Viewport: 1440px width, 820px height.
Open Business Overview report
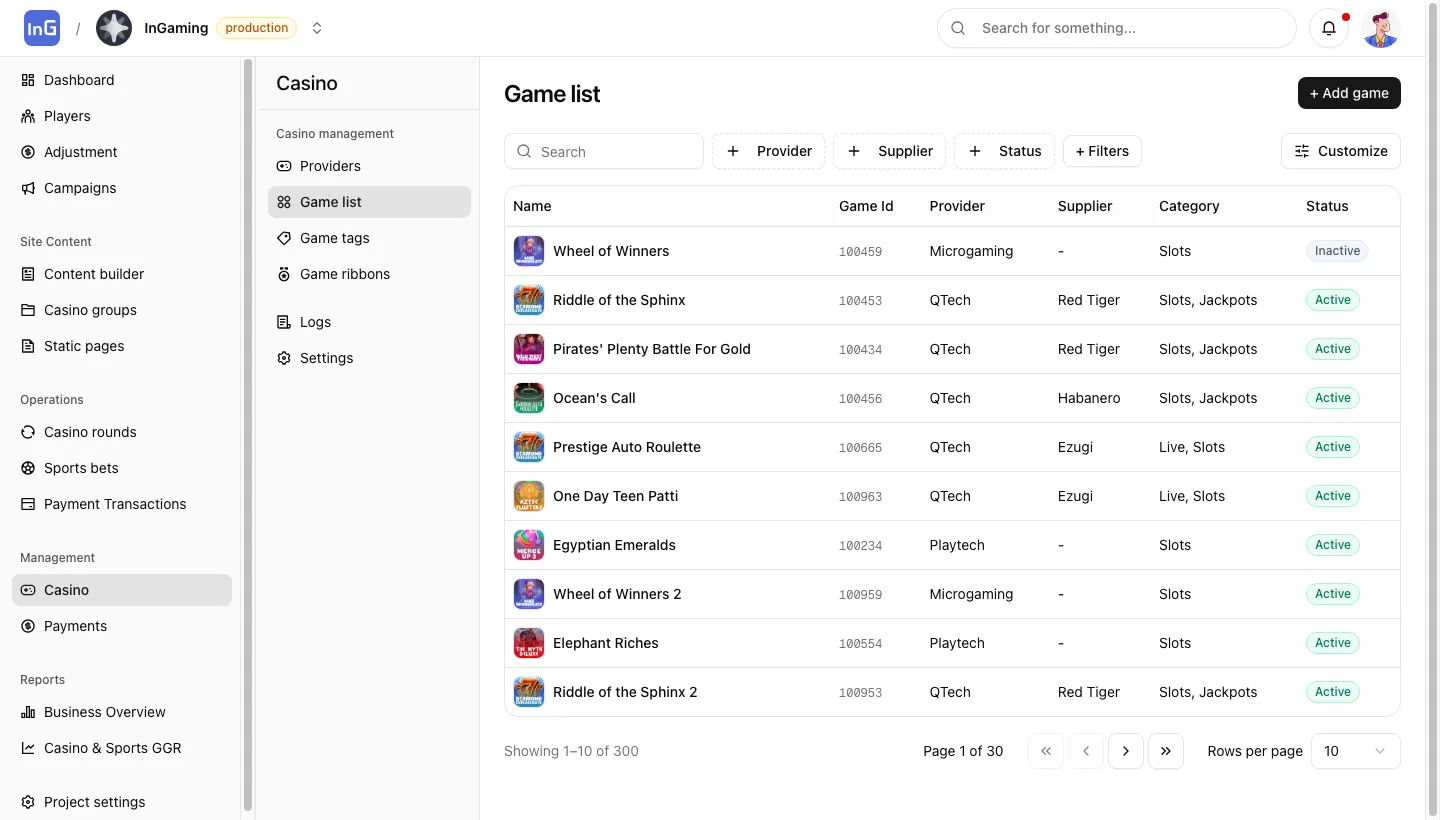(x=104, y=712)
